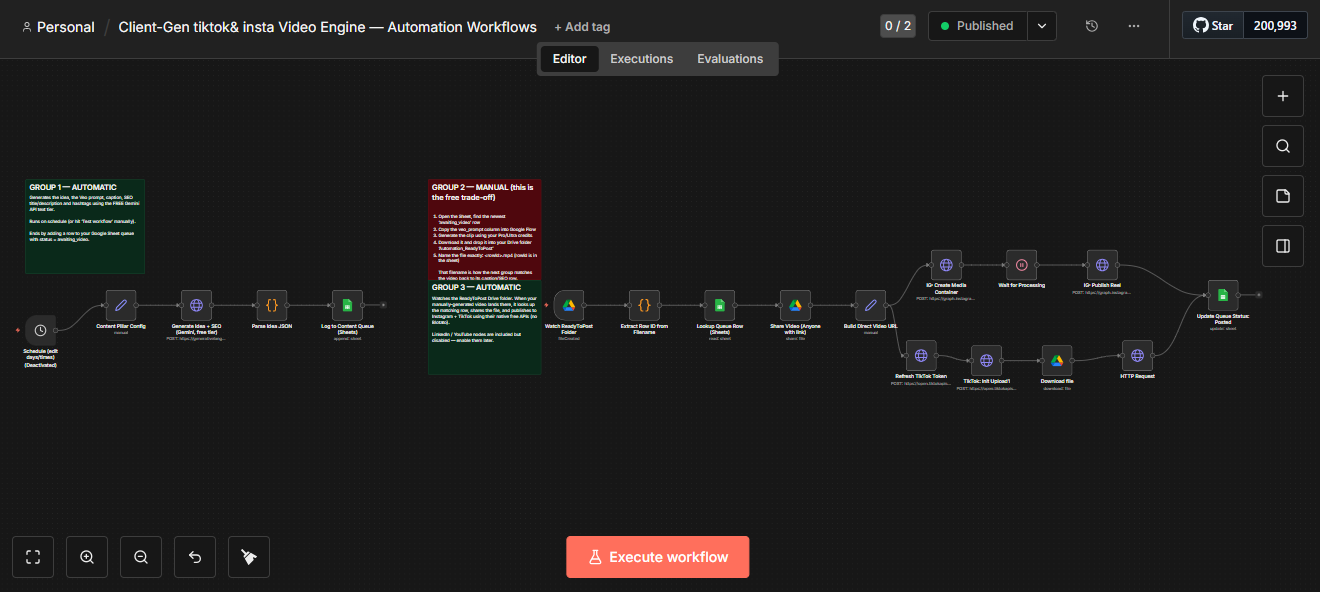Undo the last canvas action
Viewport: 1320px width, 592px height.
[x=195, y=557]
